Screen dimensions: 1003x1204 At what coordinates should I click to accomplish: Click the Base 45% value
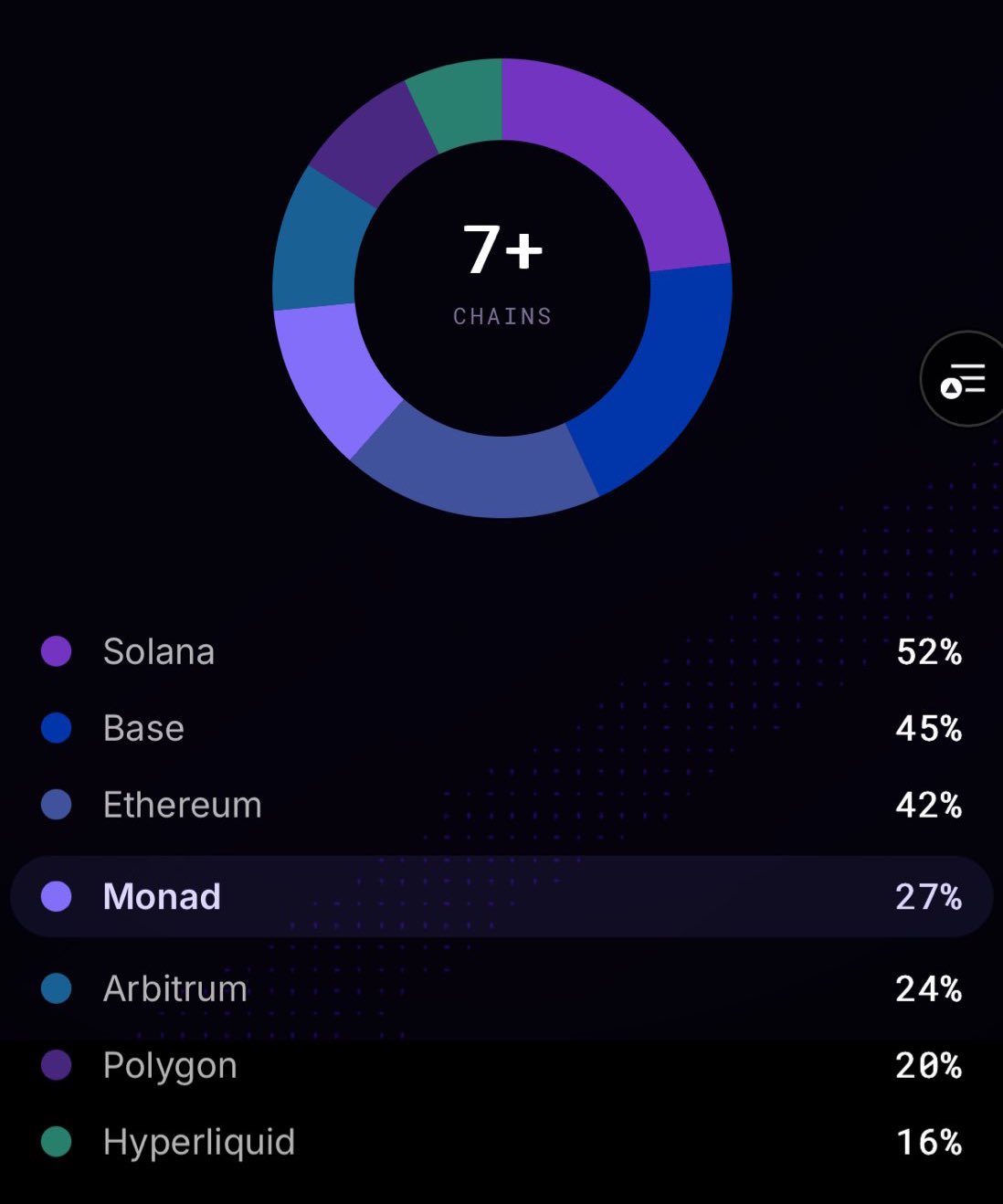pos(929,728)
